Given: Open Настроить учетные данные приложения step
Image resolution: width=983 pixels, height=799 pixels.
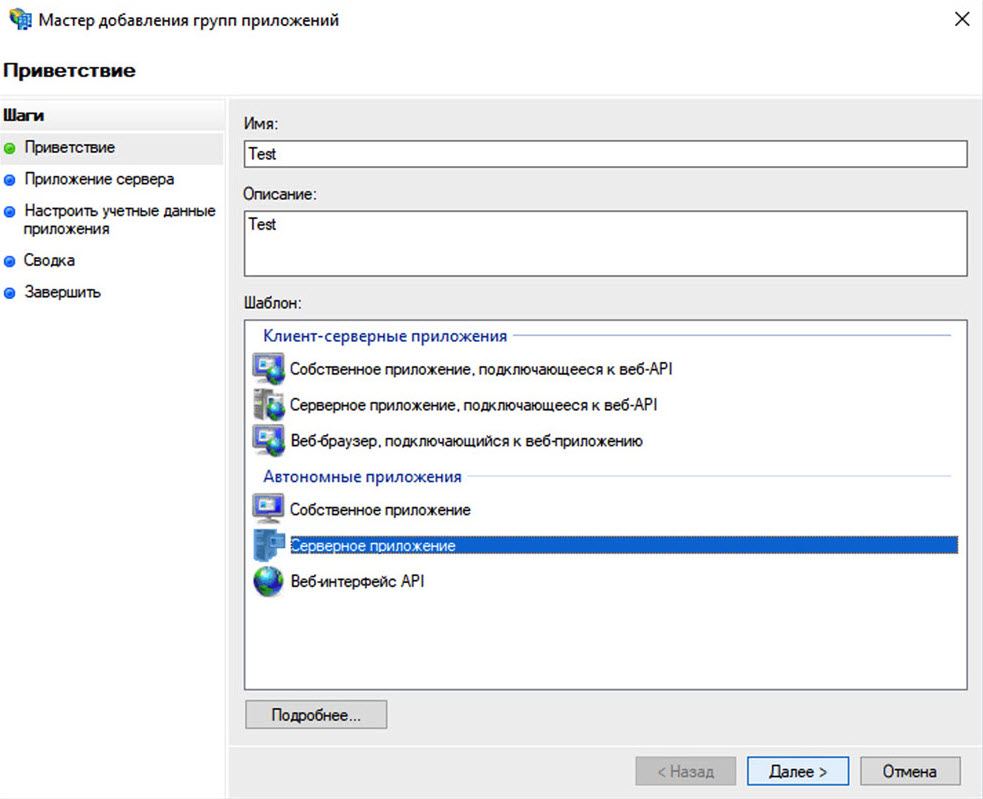Looking at the screenshot, I should tap(119, 220).
